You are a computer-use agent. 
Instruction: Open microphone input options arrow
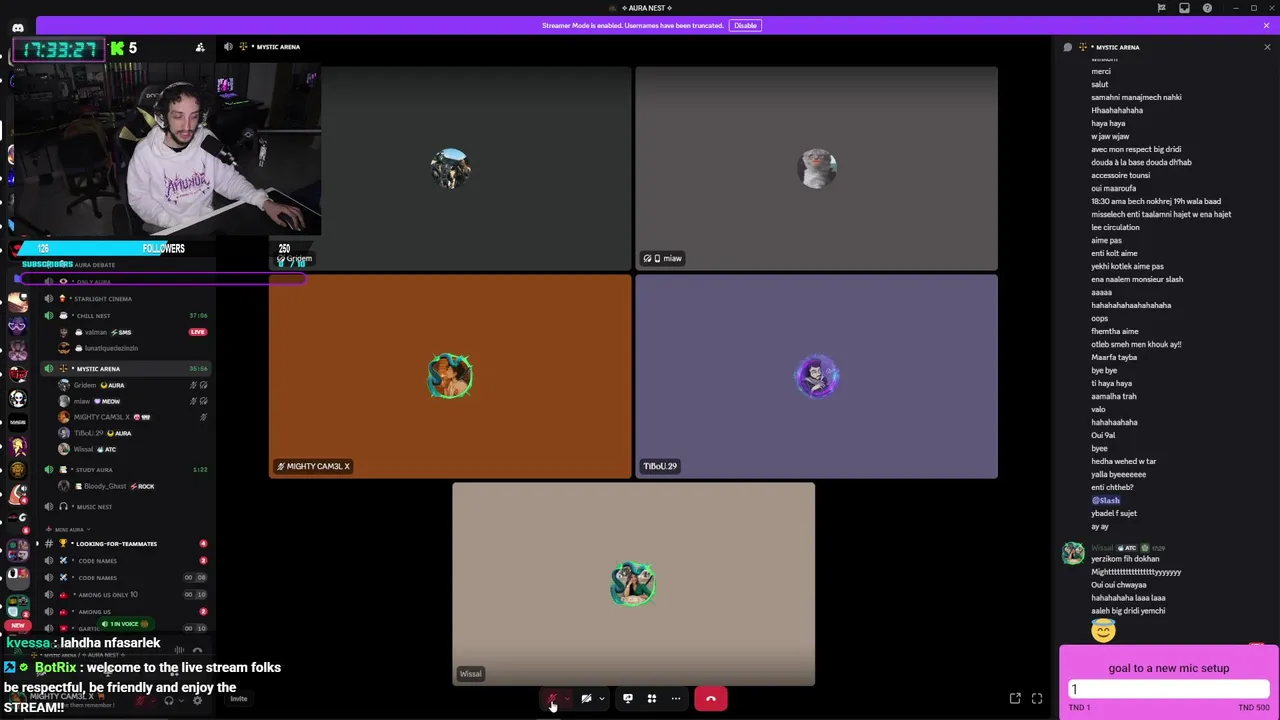[x=567, y=699]
